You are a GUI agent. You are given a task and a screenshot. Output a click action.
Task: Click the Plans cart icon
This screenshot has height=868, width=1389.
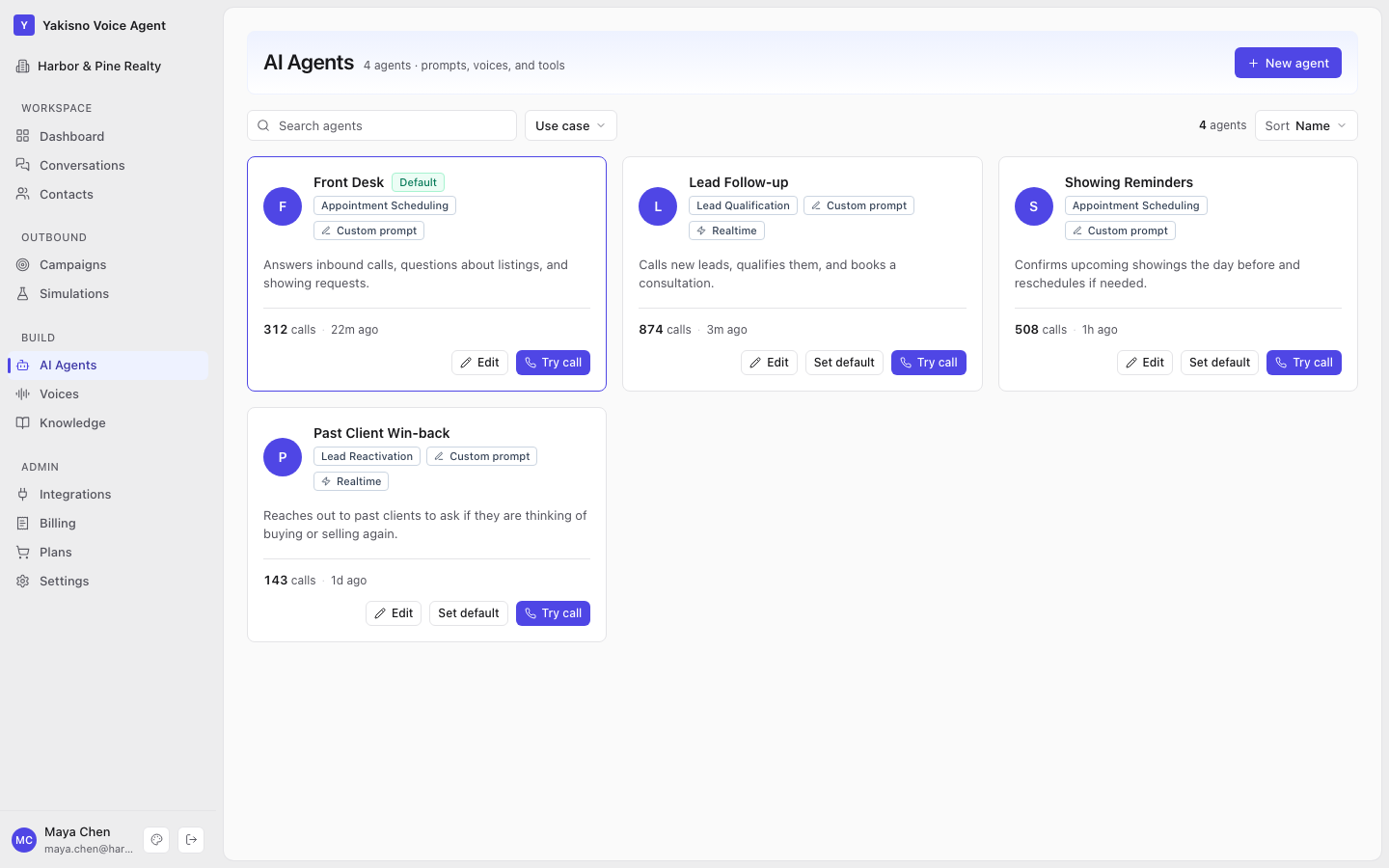tap(23, 552)
